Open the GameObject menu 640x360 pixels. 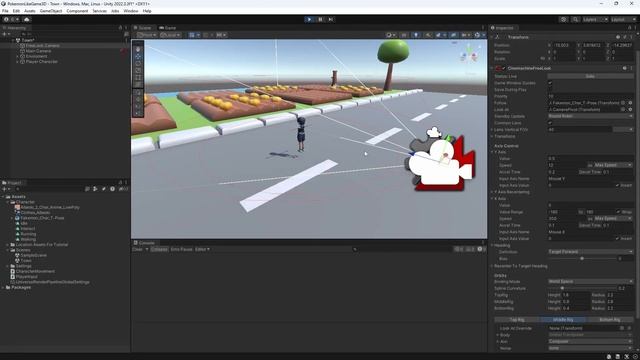click(x=51, y=11)
